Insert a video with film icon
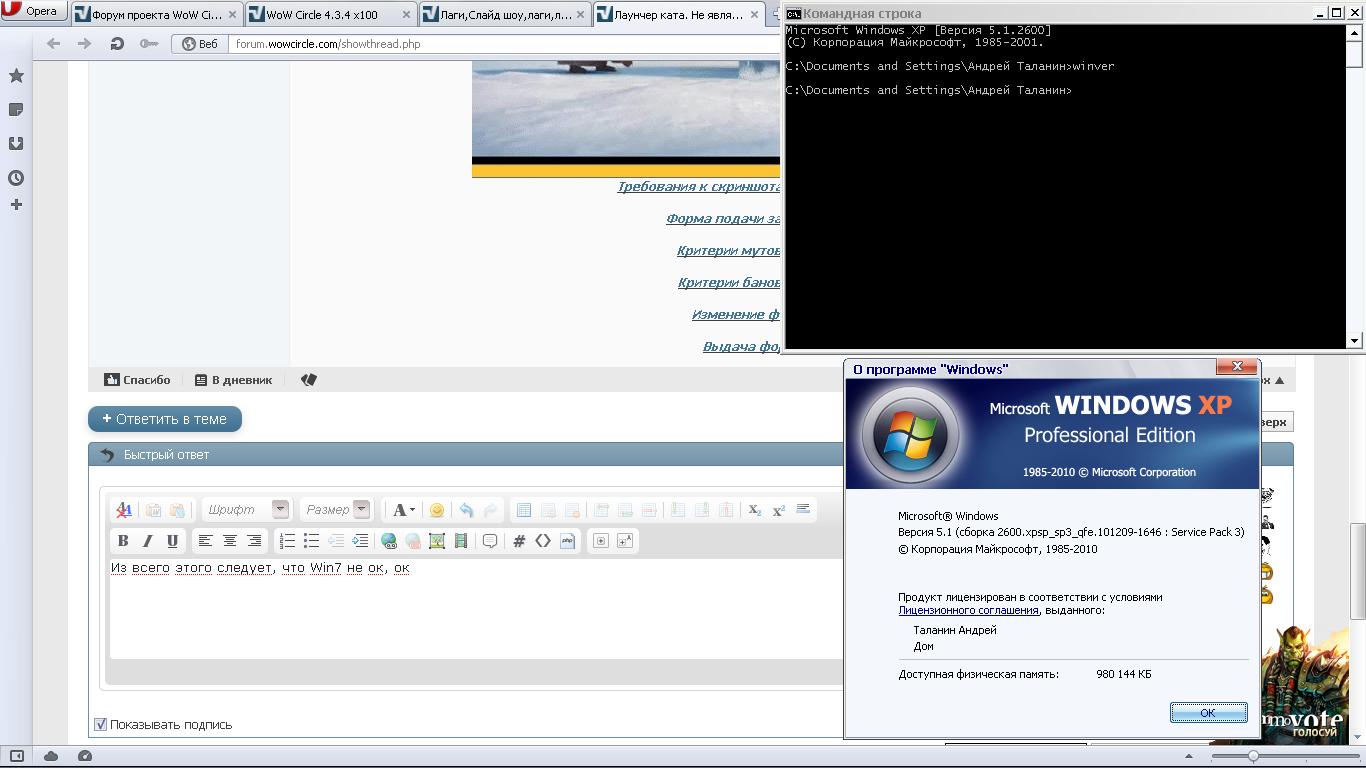 [x=461, y=541]
